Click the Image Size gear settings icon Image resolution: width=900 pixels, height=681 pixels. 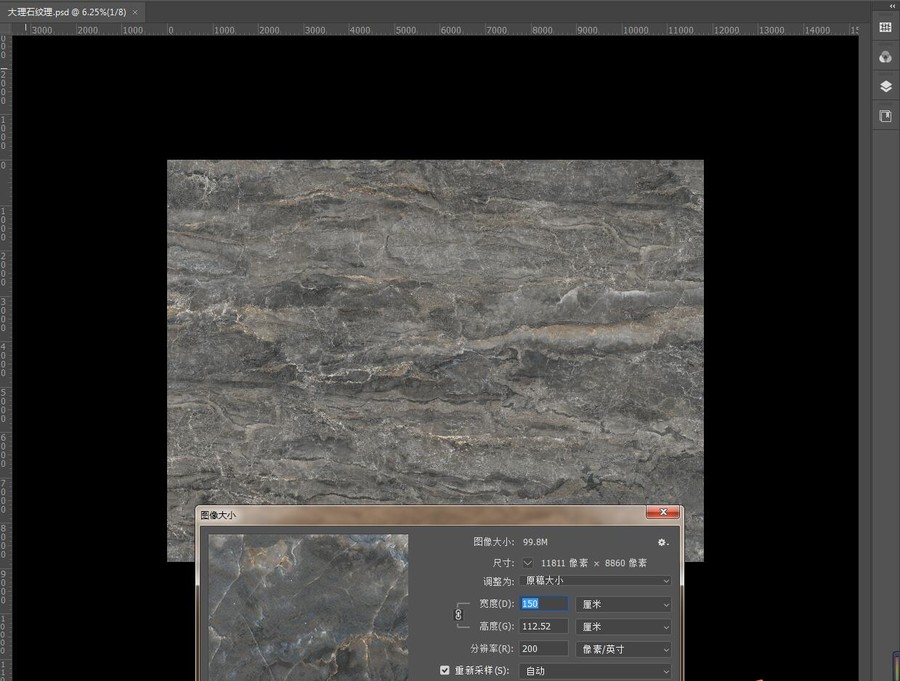pos(662,542)
